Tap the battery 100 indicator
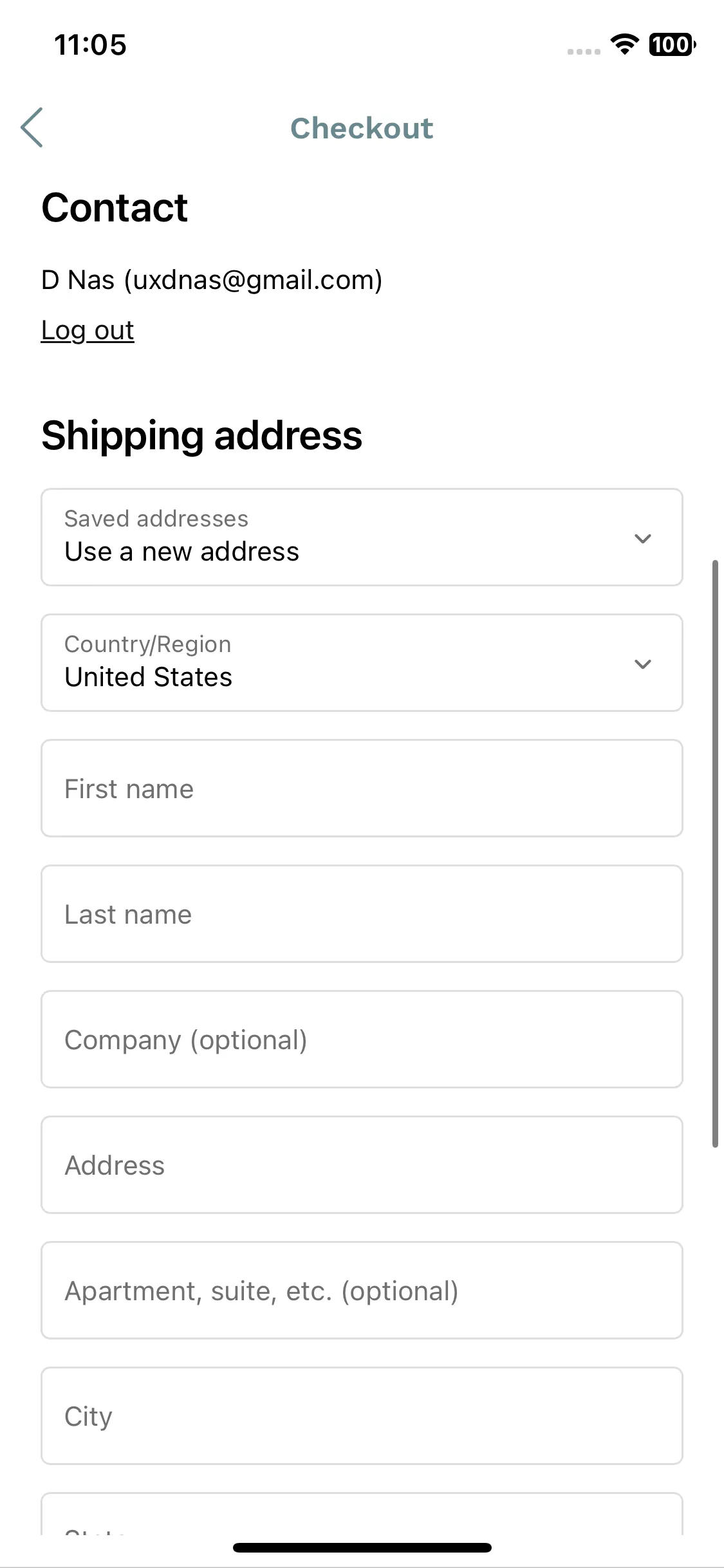724x1568 pixels. click(x=672, y=44)
